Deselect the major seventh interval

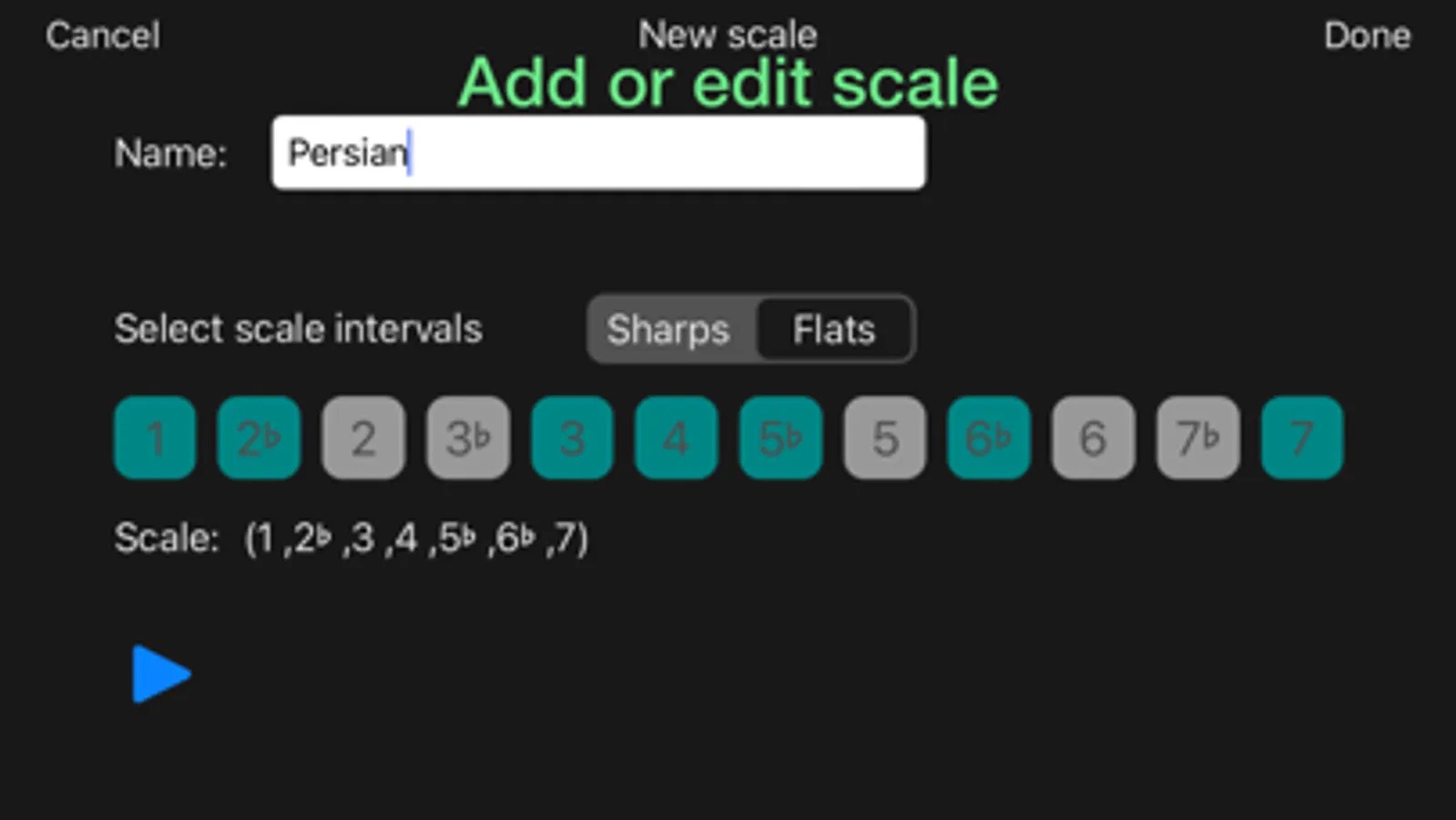[1302, 437]
